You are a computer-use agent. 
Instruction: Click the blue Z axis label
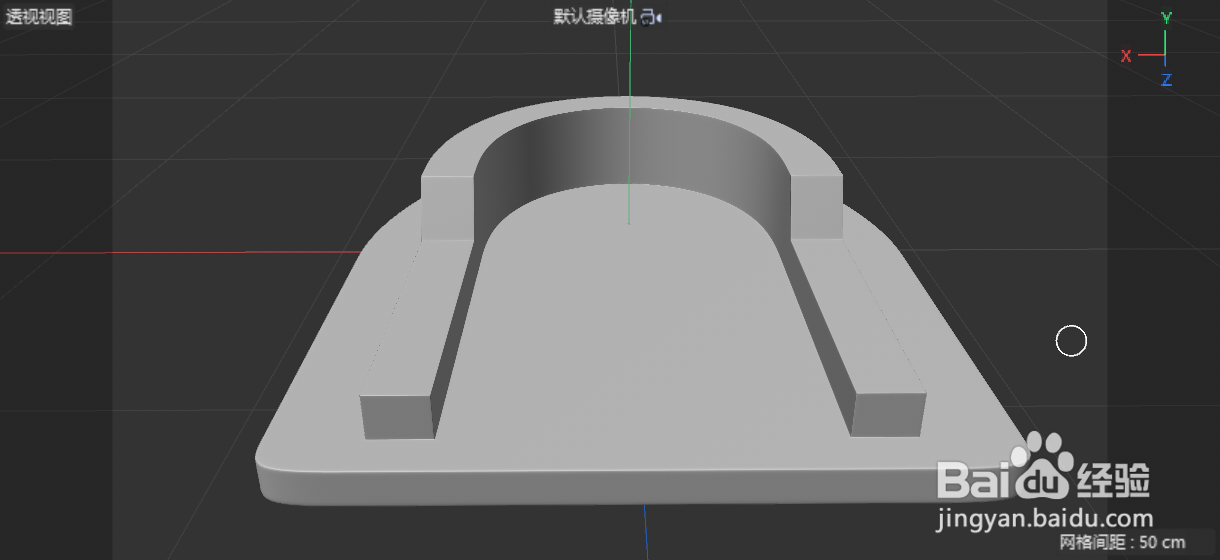pyautogui.click(x=1167, y=80)
